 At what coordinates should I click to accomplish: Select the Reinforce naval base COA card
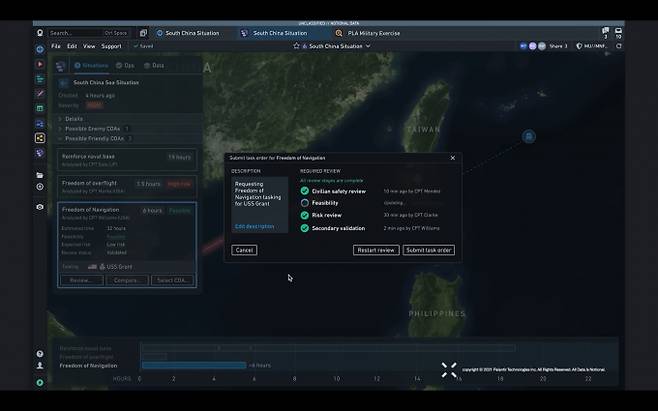click(127, 160)
